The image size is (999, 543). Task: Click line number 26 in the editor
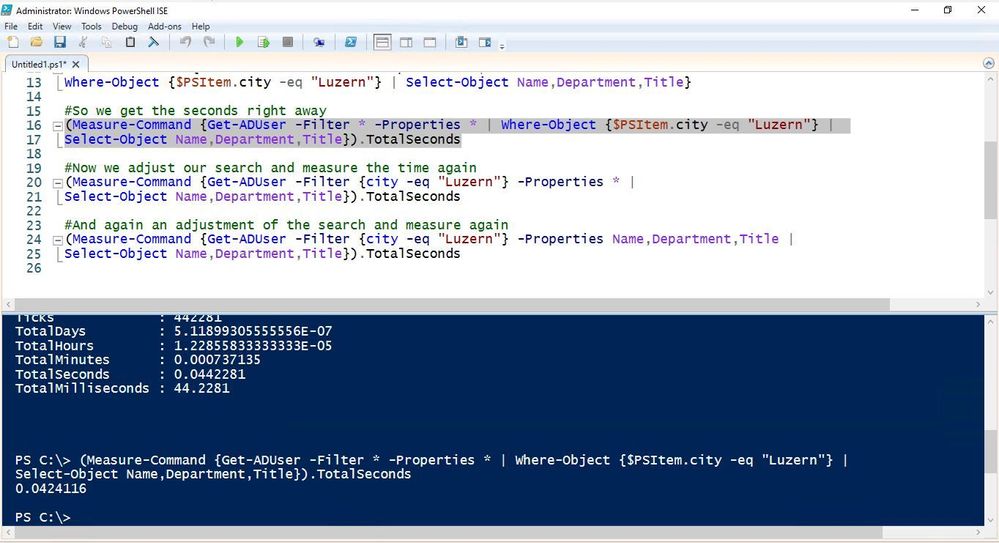[x=34, y=268]
